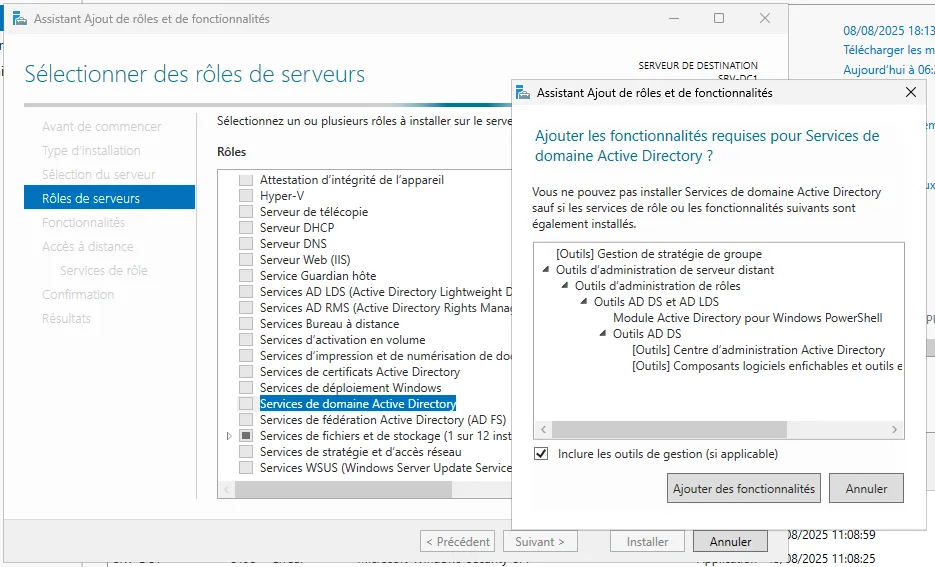The height and width of the screenshot is (567, 935).
Task: Go to Rôles de serveurs step
Action: click(x=91, y=199)
